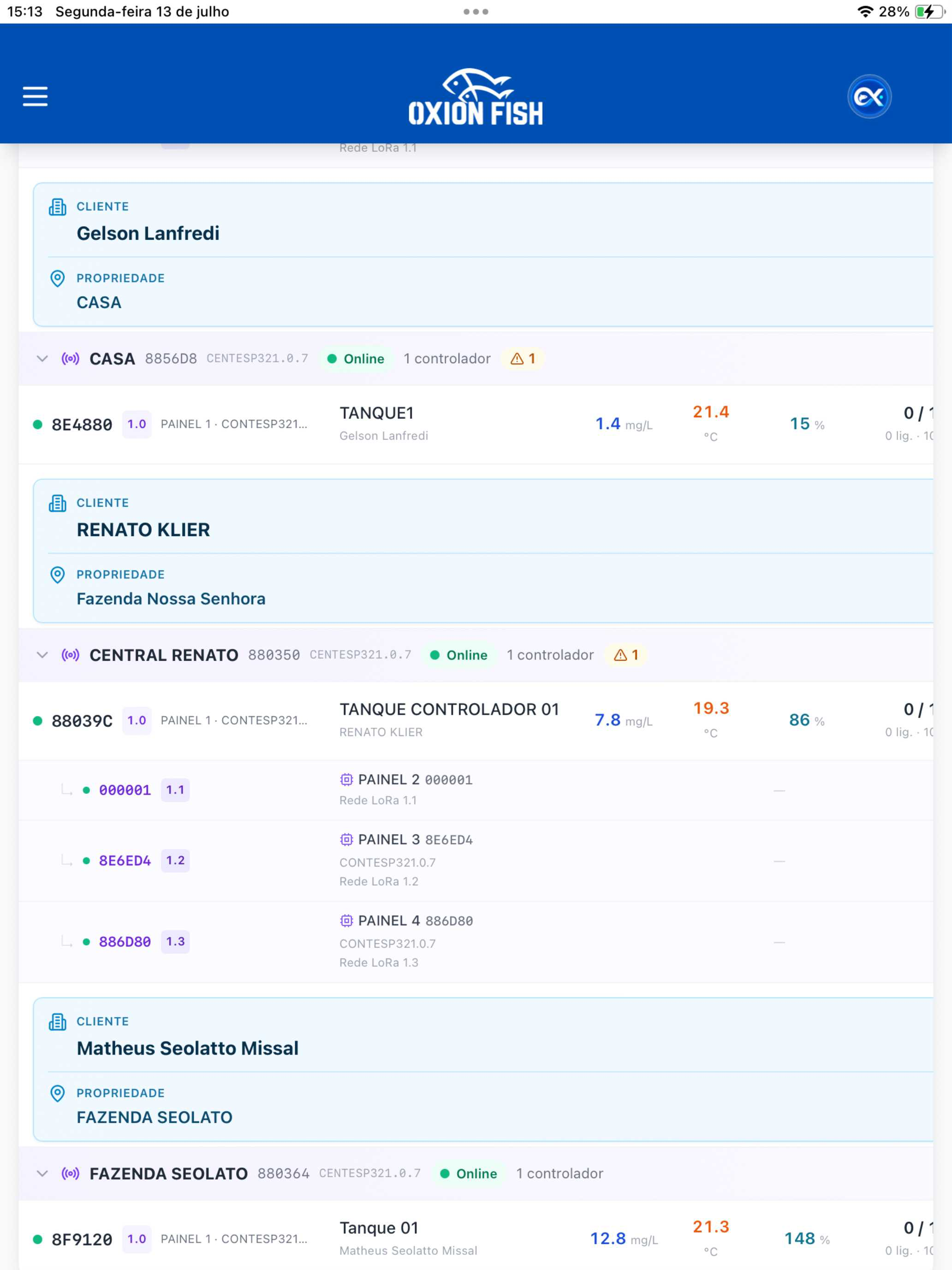The height and width of the screenshot is (1270, 952).
Task: Click the 148 % saturation value
Action: pyautogui.click(x=807, y=1239)
